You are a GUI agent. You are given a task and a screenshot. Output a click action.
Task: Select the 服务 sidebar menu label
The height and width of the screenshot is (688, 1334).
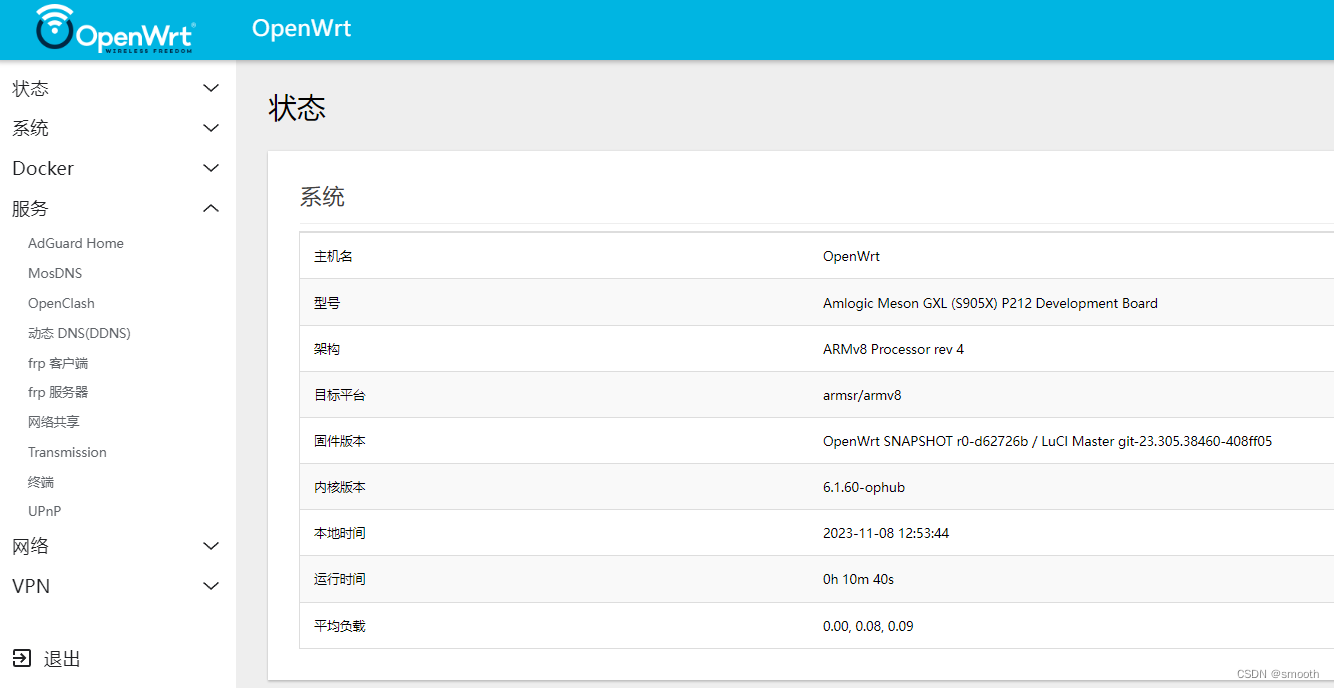click(x=30, y=209)
